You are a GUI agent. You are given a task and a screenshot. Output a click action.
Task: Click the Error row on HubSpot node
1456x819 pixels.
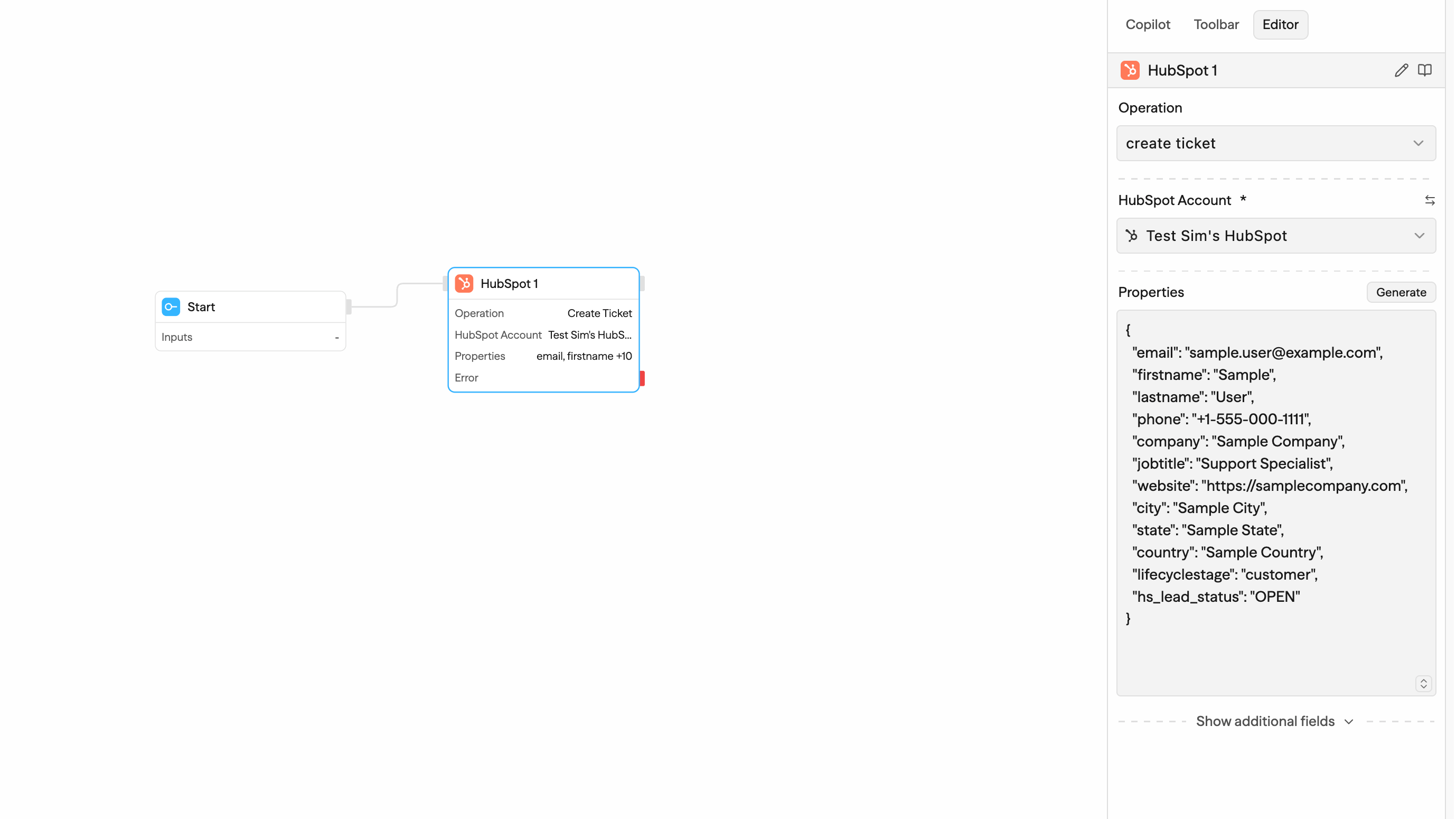(x=543, y=378)
